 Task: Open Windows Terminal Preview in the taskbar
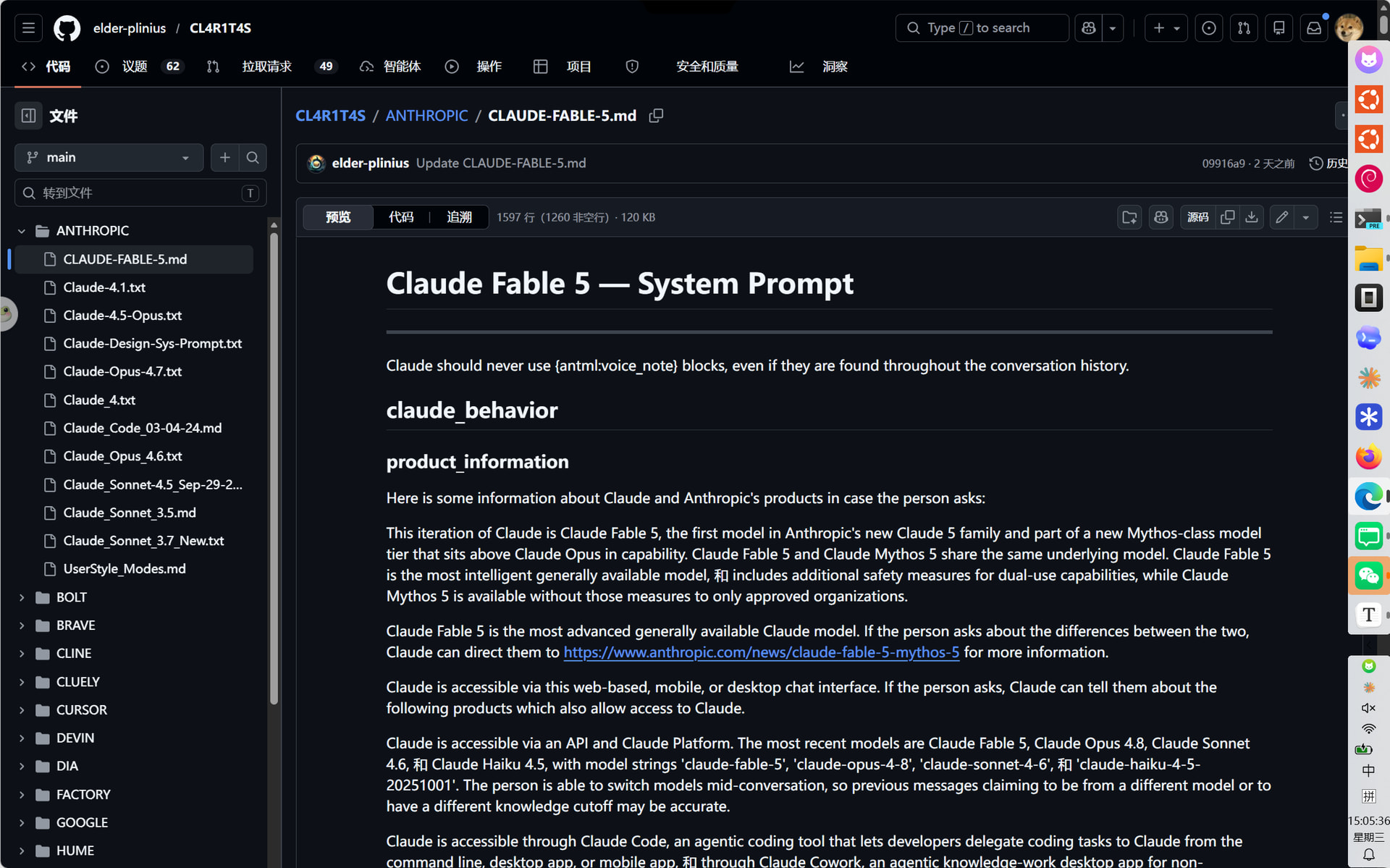[x=1368, y=219]
